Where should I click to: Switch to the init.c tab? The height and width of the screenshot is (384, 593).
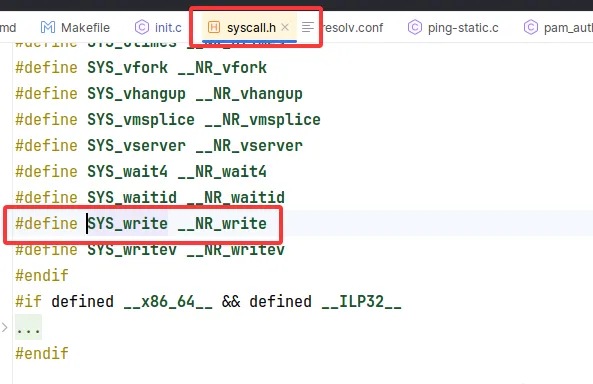(158, 27)
